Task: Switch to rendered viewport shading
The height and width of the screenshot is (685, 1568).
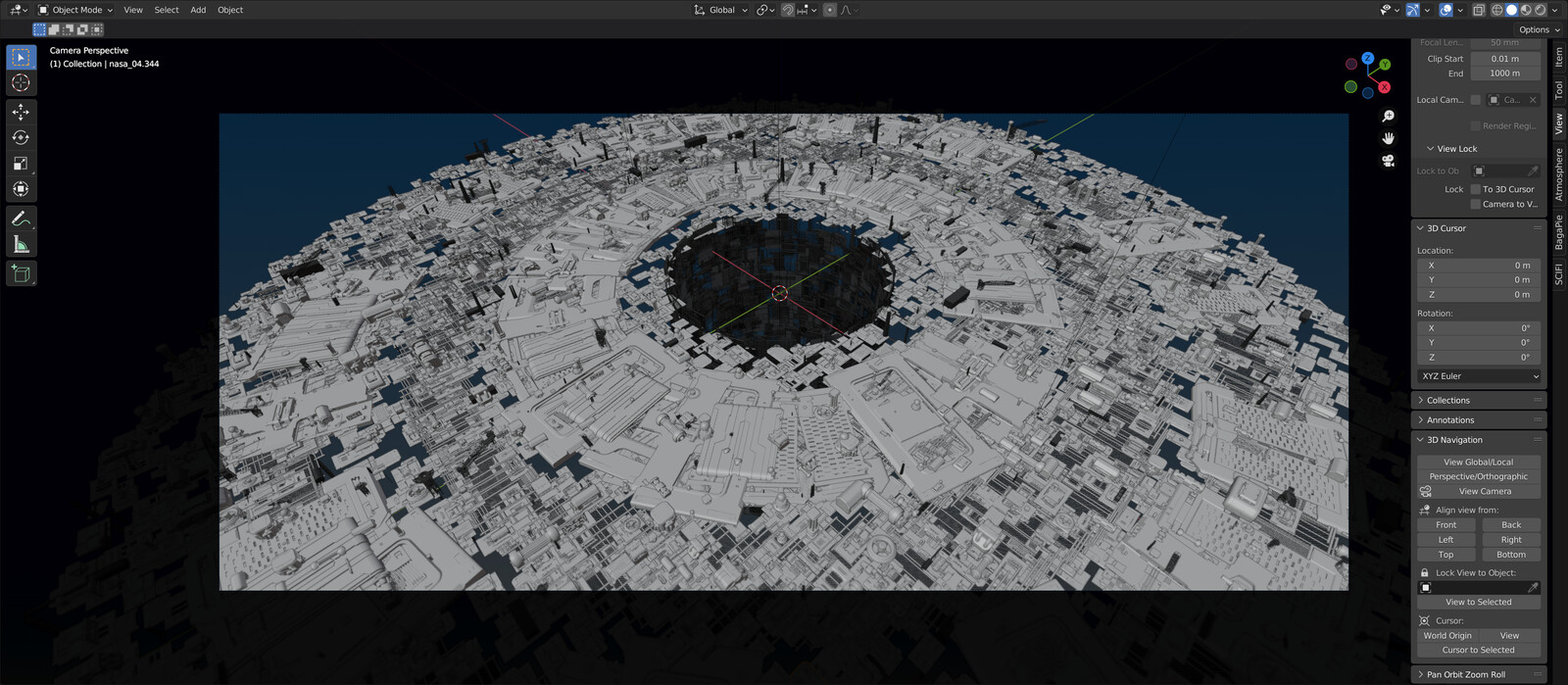Action: (1540, 10)
